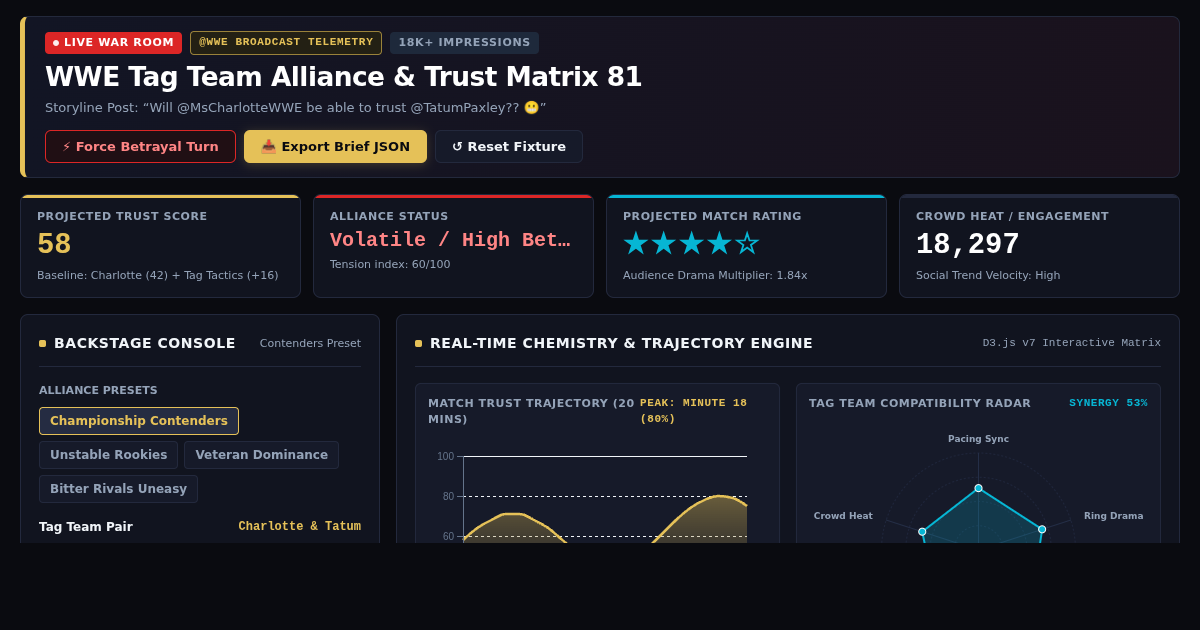Click the Pacing Sync radar data point

978,488
